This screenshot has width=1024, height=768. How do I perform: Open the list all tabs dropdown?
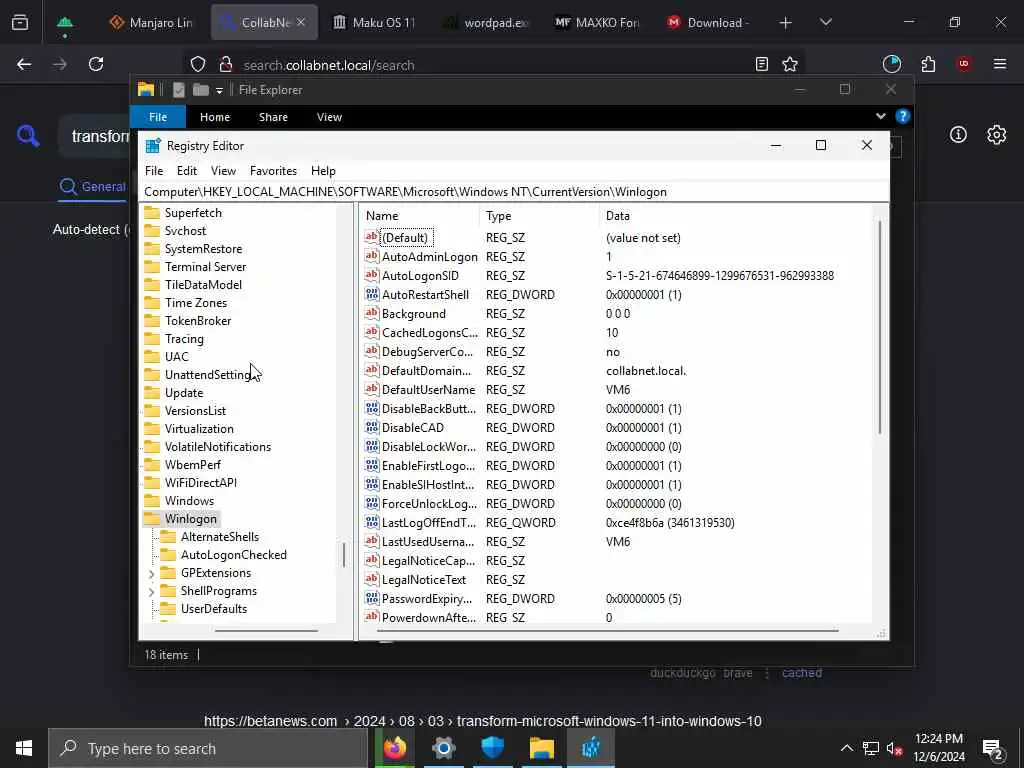(x=825, y=22)
